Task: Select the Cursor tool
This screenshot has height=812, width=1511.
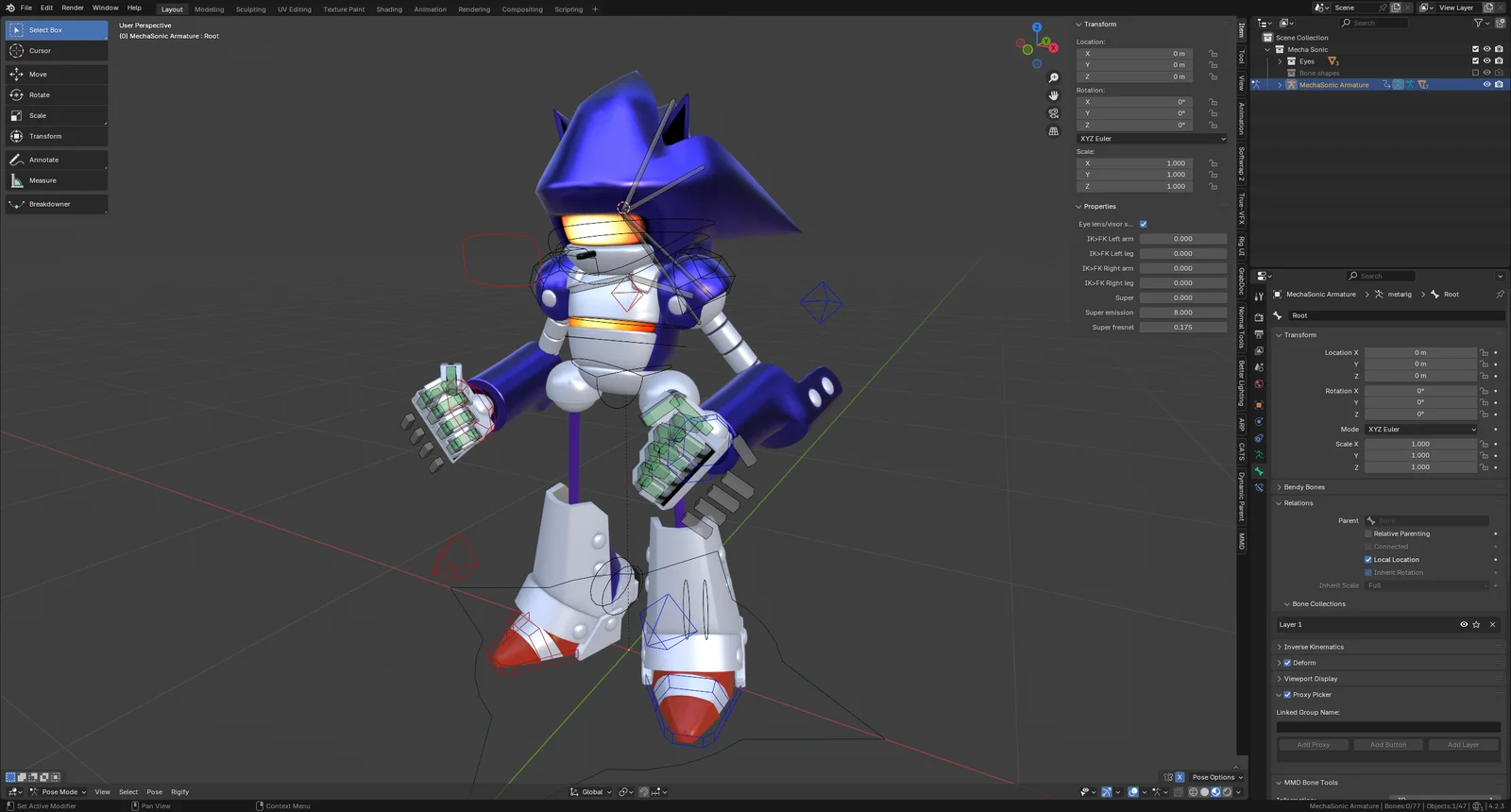Action: (57, 51)
